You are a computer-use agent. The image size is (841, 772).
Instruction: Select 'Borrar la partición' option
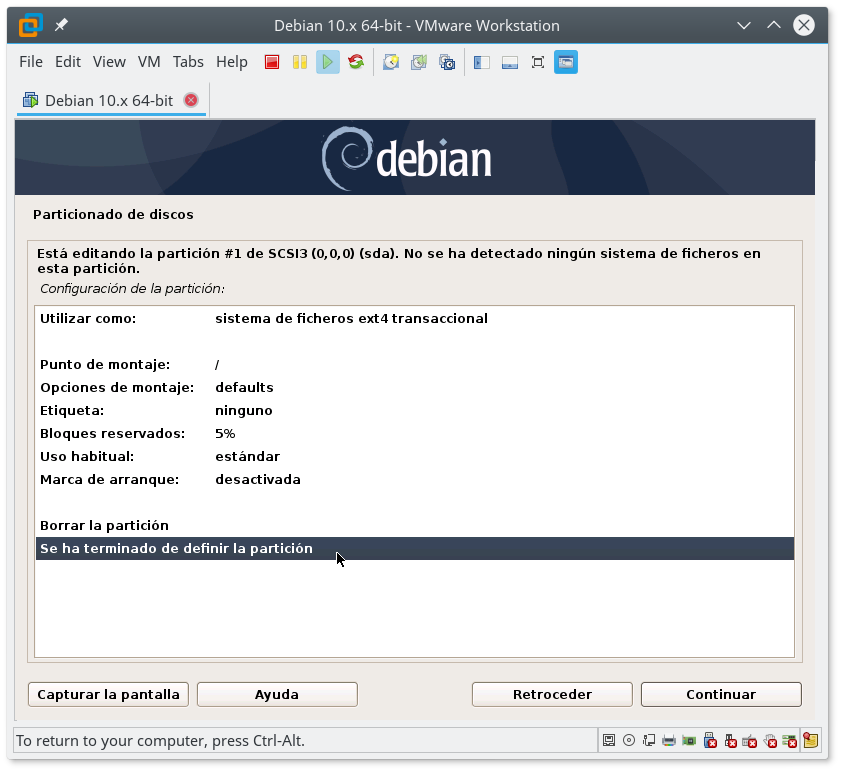tap(415, 525)
